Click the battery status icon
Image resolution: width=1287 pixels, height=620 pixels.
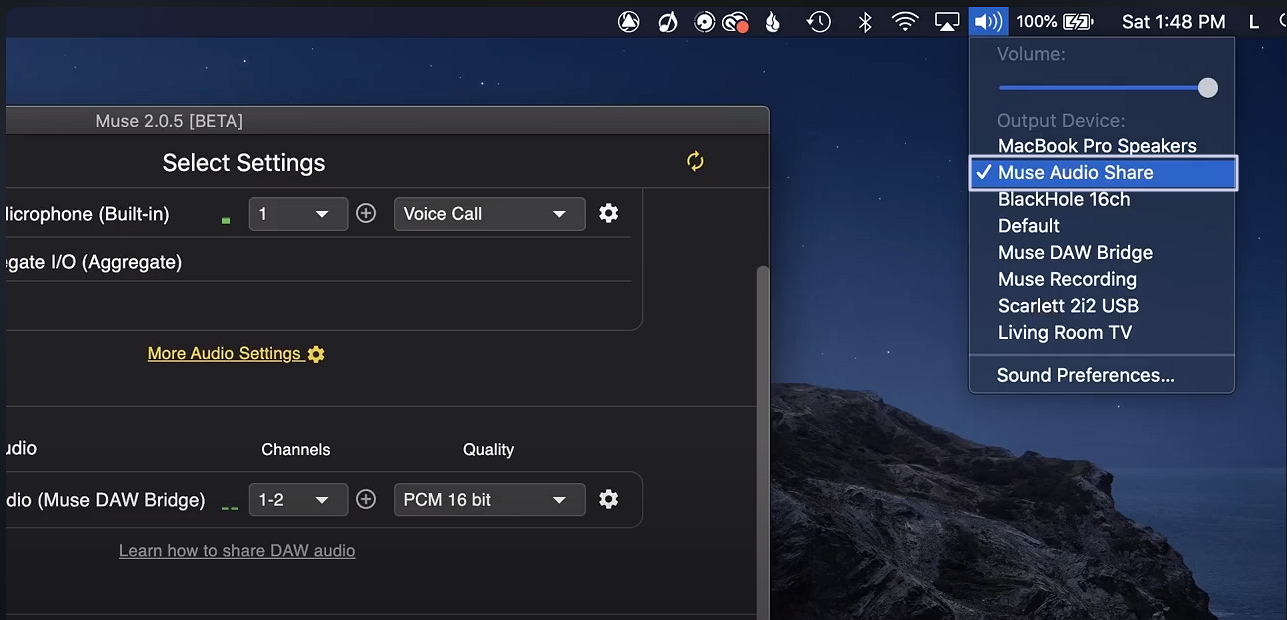pos(1079,21)
